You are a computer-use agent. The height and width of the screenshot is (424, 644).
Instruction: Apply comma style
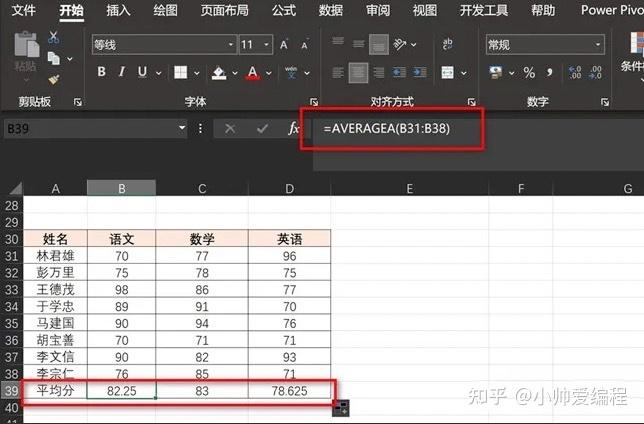(x=550, y=73)
